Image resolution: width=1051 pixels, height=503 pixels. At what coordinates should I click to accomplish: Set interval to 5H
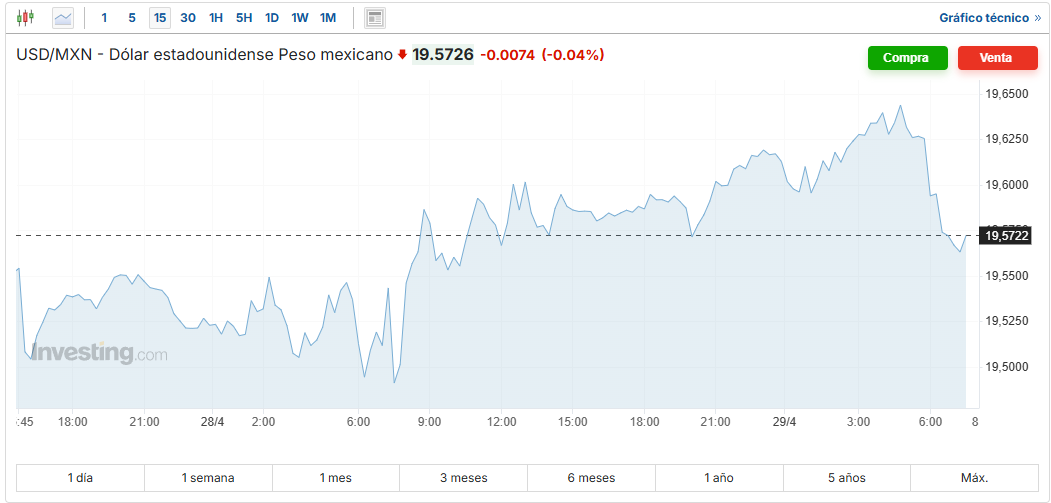point(244,18)
